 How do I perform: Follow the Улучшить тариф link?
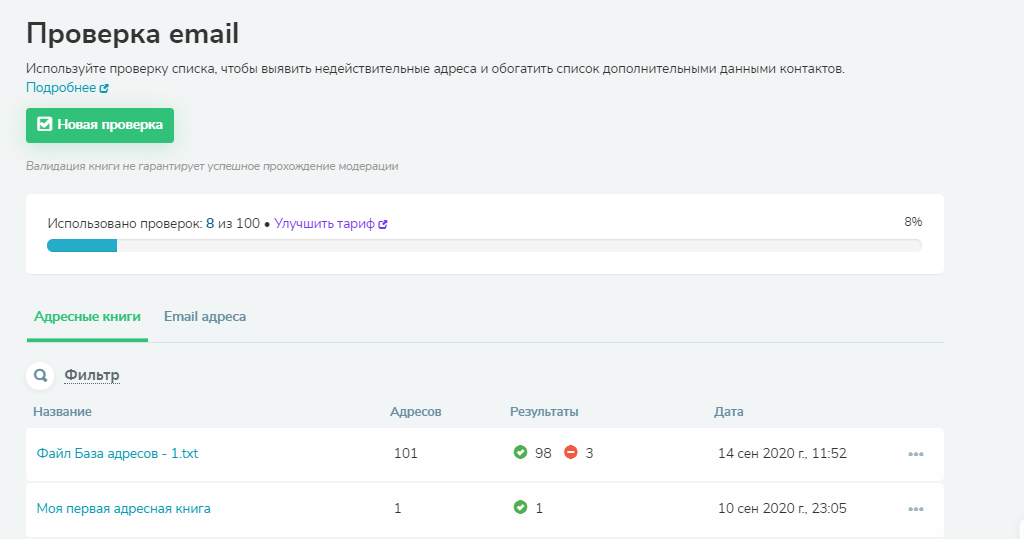[x=324, y=225]
